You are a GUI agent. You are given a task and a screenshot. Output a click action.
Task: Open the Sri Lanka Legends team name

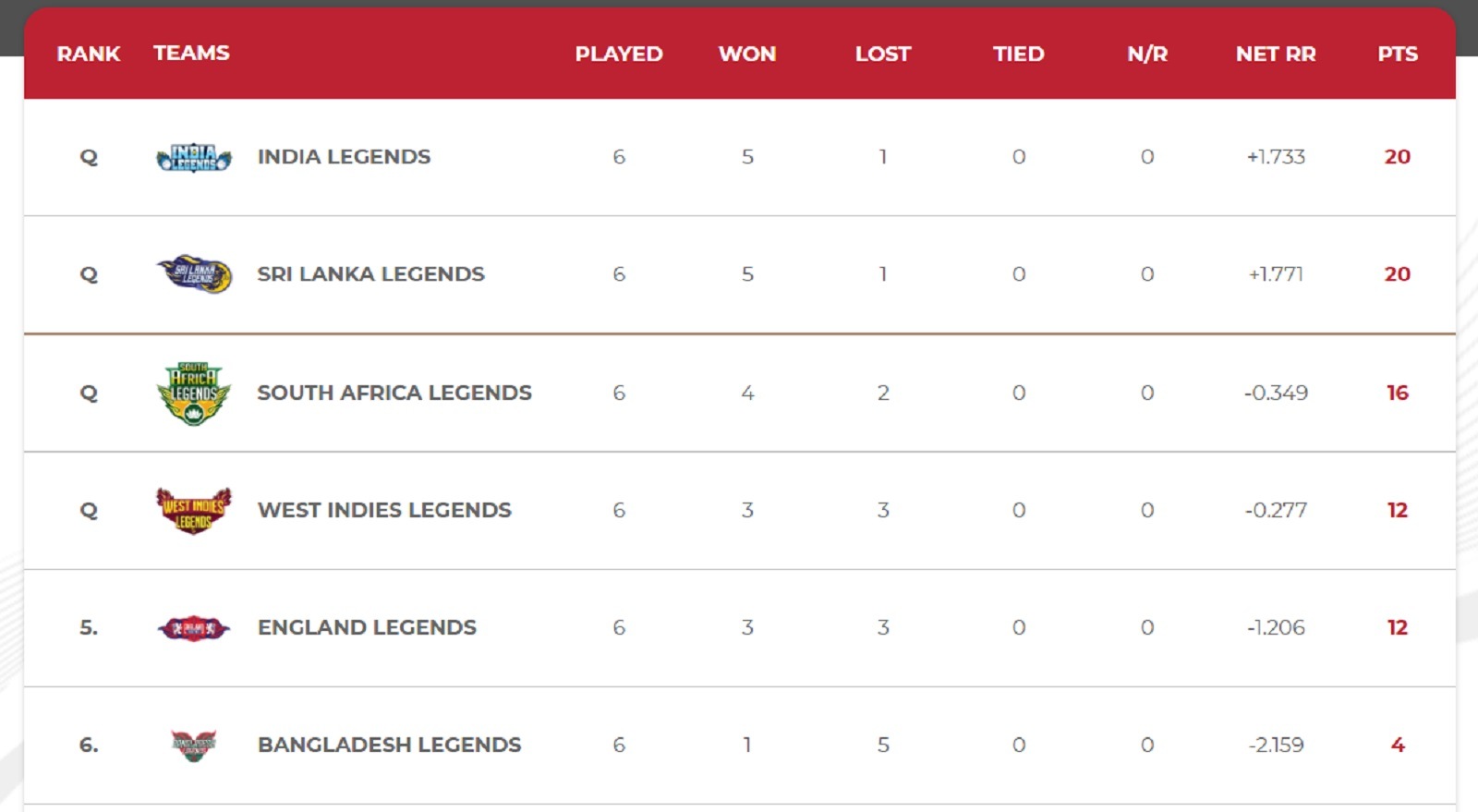370,274
